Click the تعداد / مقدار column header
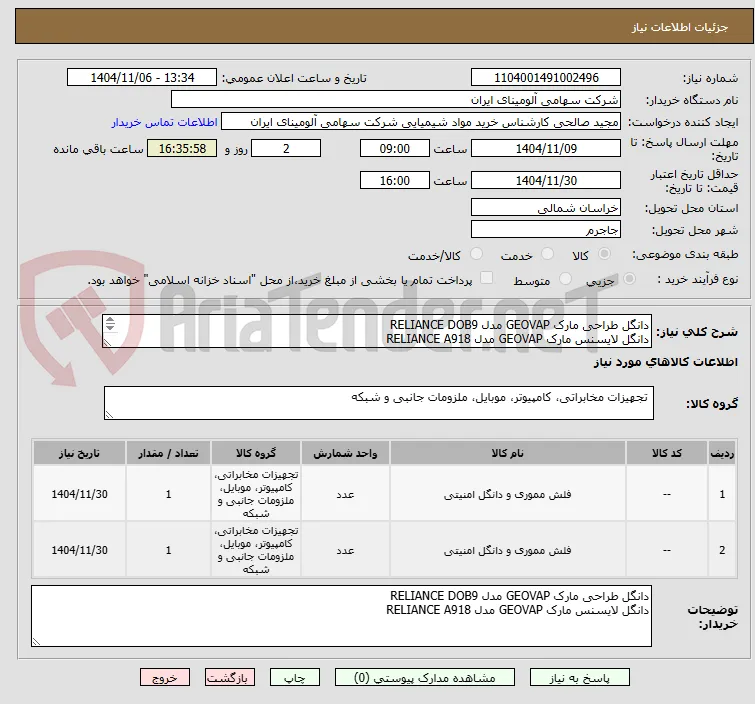755x704 pixels. pos(168,453)
